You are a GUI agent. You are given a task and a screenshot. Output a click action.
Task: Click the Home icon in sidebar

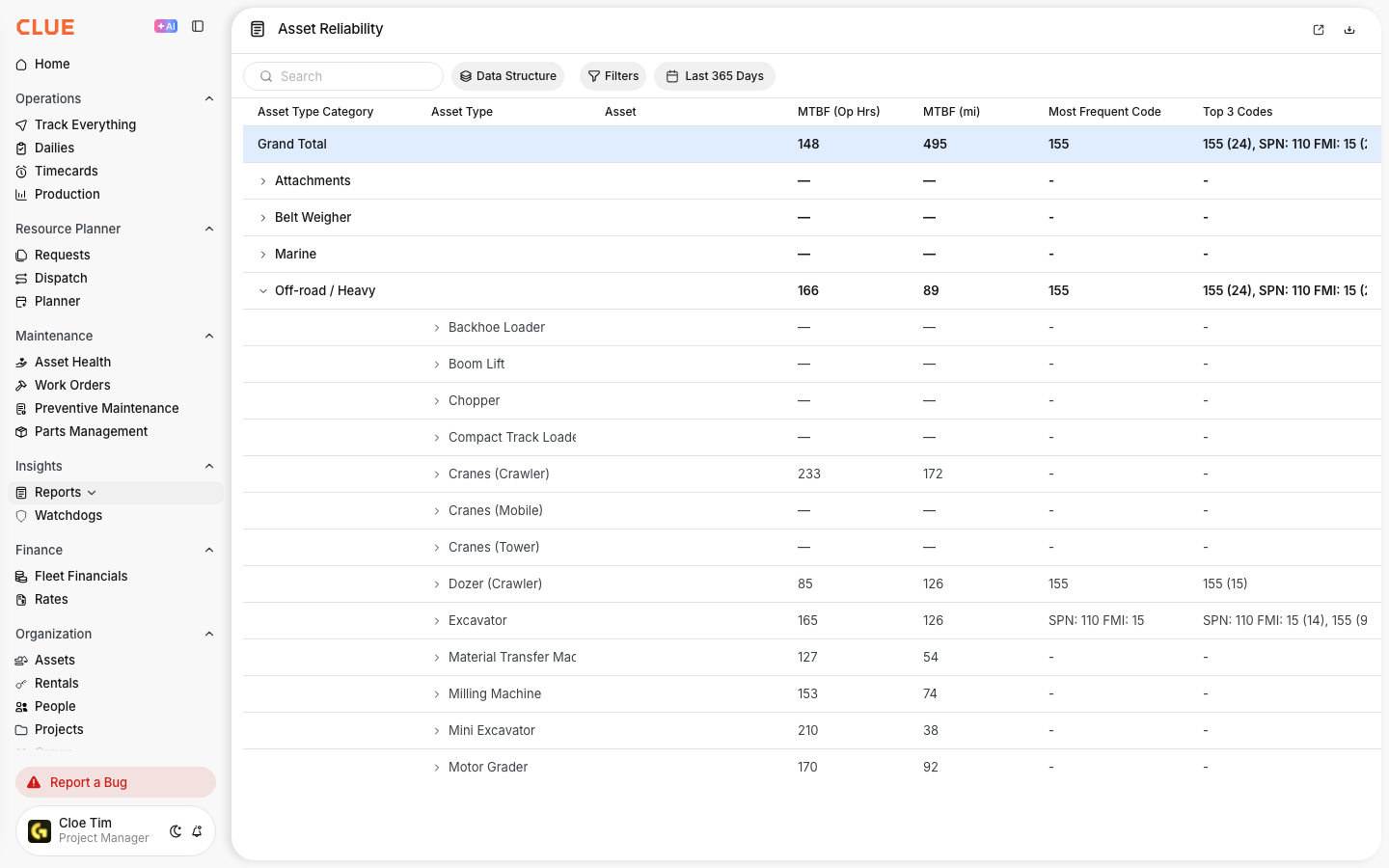21,65
